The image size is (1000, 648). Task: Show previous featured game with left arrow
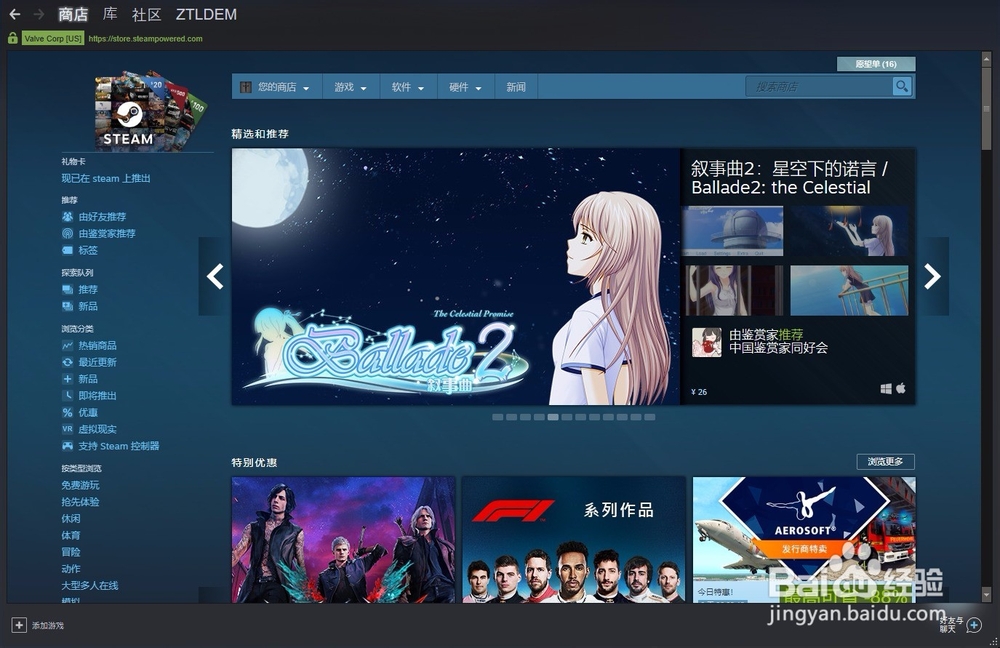[215, 276]
